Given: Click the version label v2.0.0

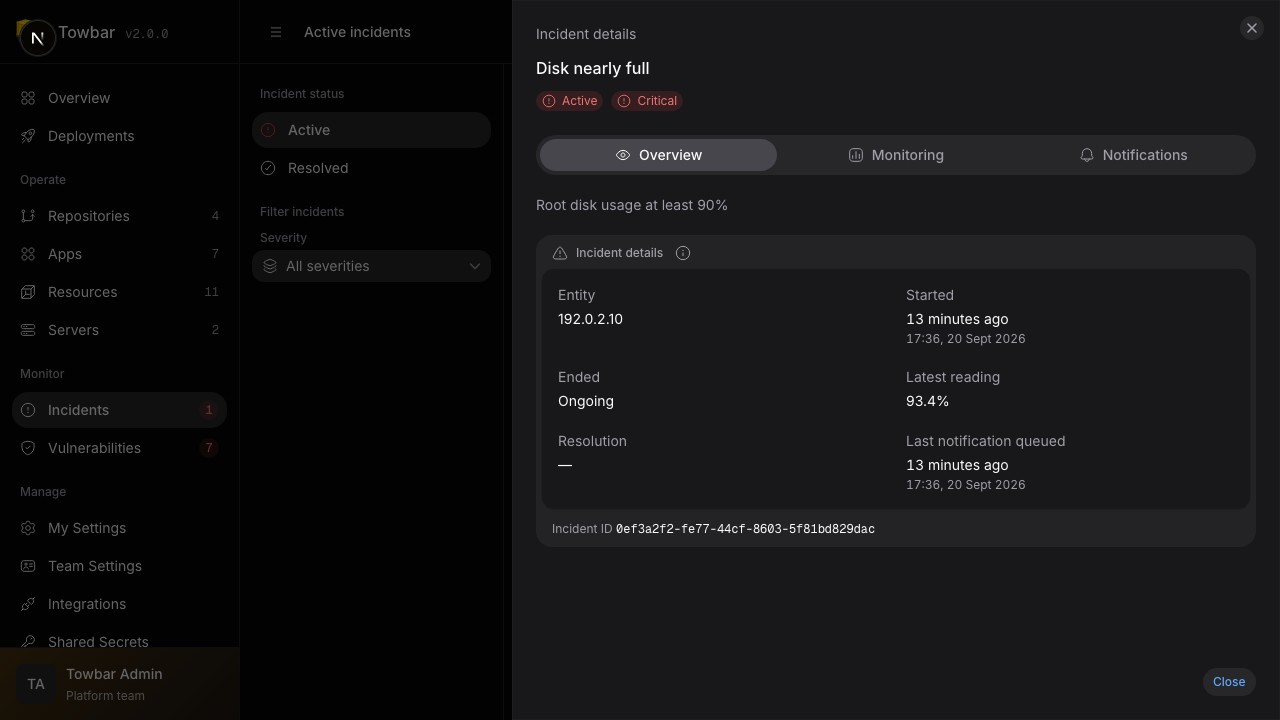Looking at the screenshot, I should point(146,34).
